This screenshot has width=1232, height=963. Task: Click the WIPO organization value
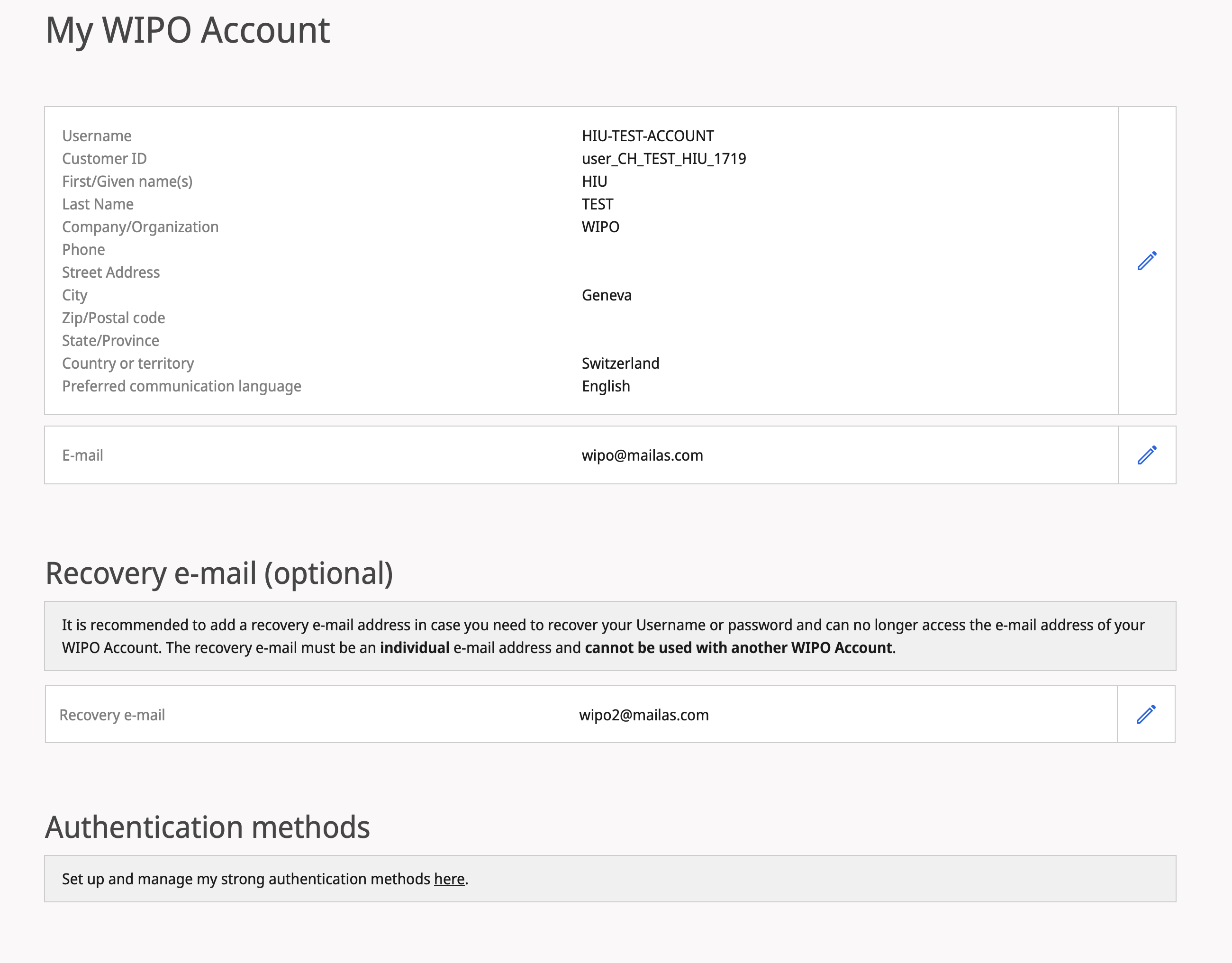[600, 227]
